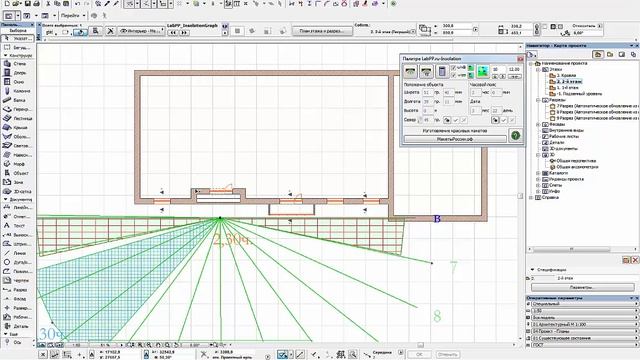Image resolution: width=640 pixels, height=360 pixels.
Task: Open the ГОСТ dropdown in quick options
Action: pos(584,345)
